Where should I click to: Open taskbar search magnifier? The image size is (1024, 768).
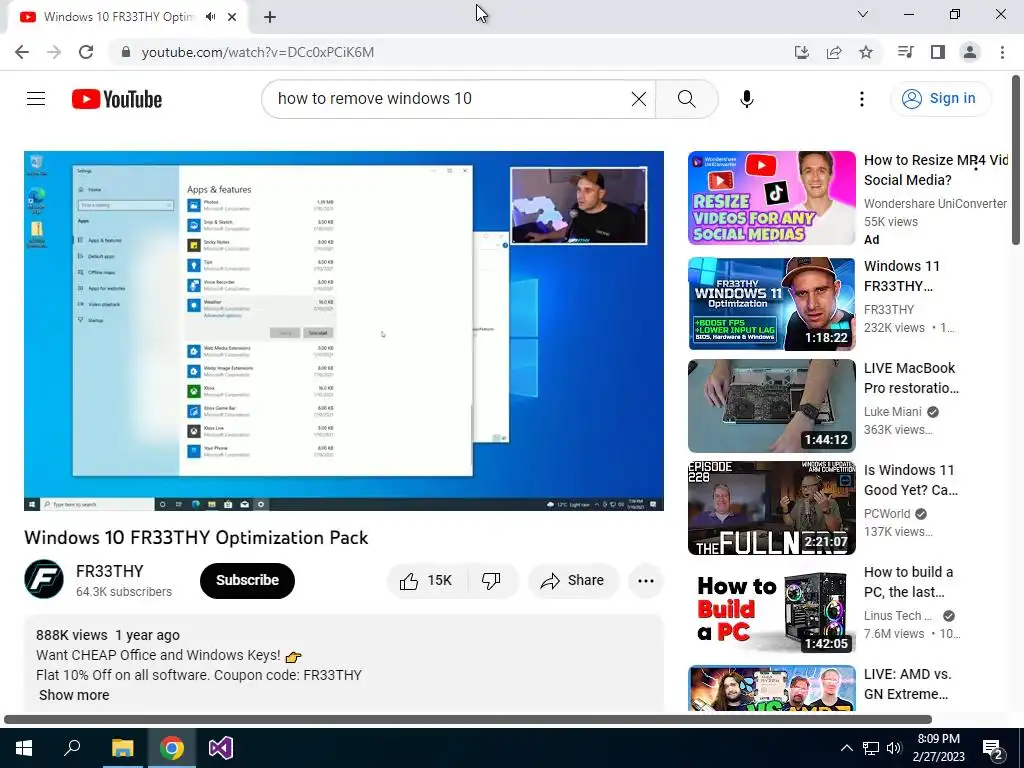72,748
